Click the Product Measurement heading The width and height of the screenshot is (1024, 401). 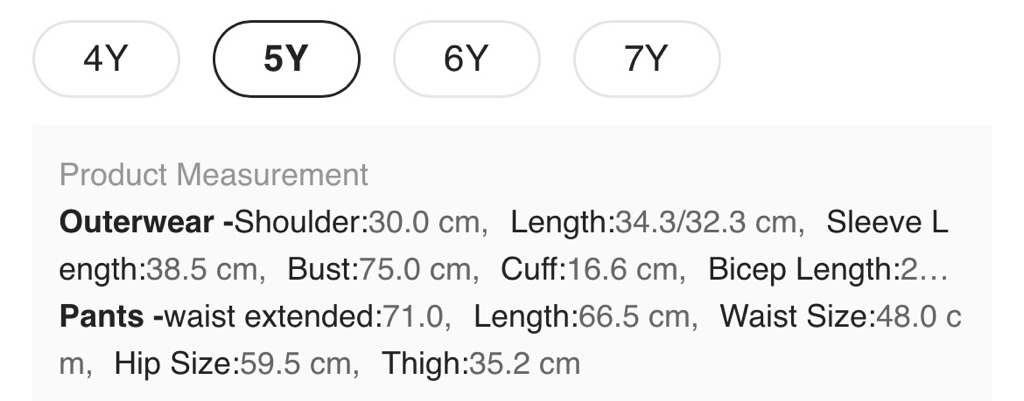pyautogui.click(x=214, y=175)
